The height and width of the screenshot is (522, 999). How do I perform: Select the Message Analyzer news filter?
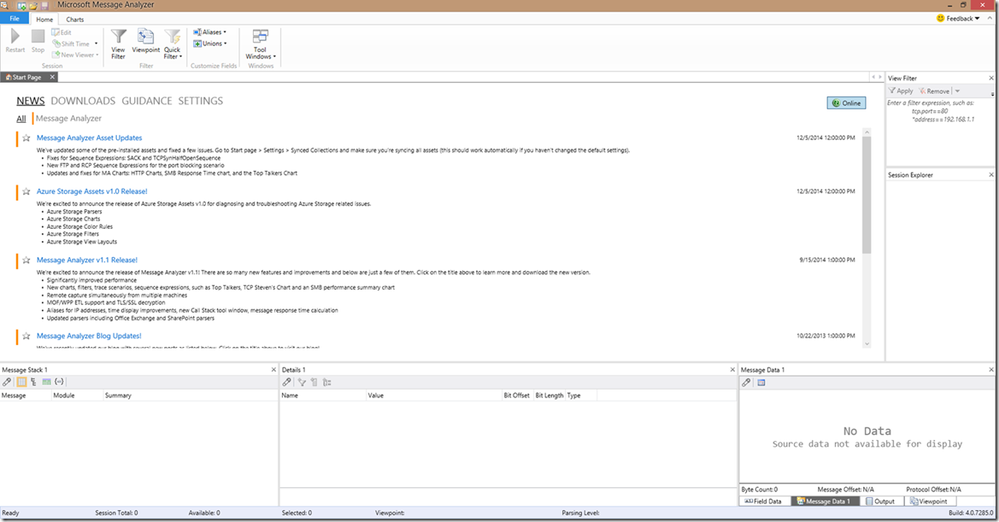[68, 119]
